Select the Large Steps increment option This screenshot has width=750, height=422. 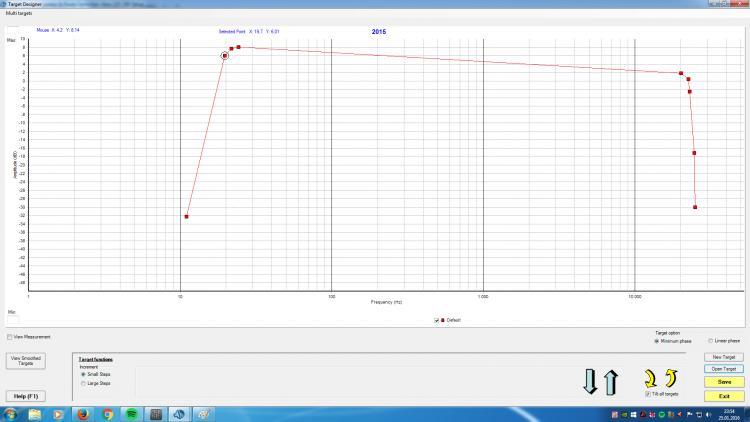pyautogui.click(x=83, y=383)
